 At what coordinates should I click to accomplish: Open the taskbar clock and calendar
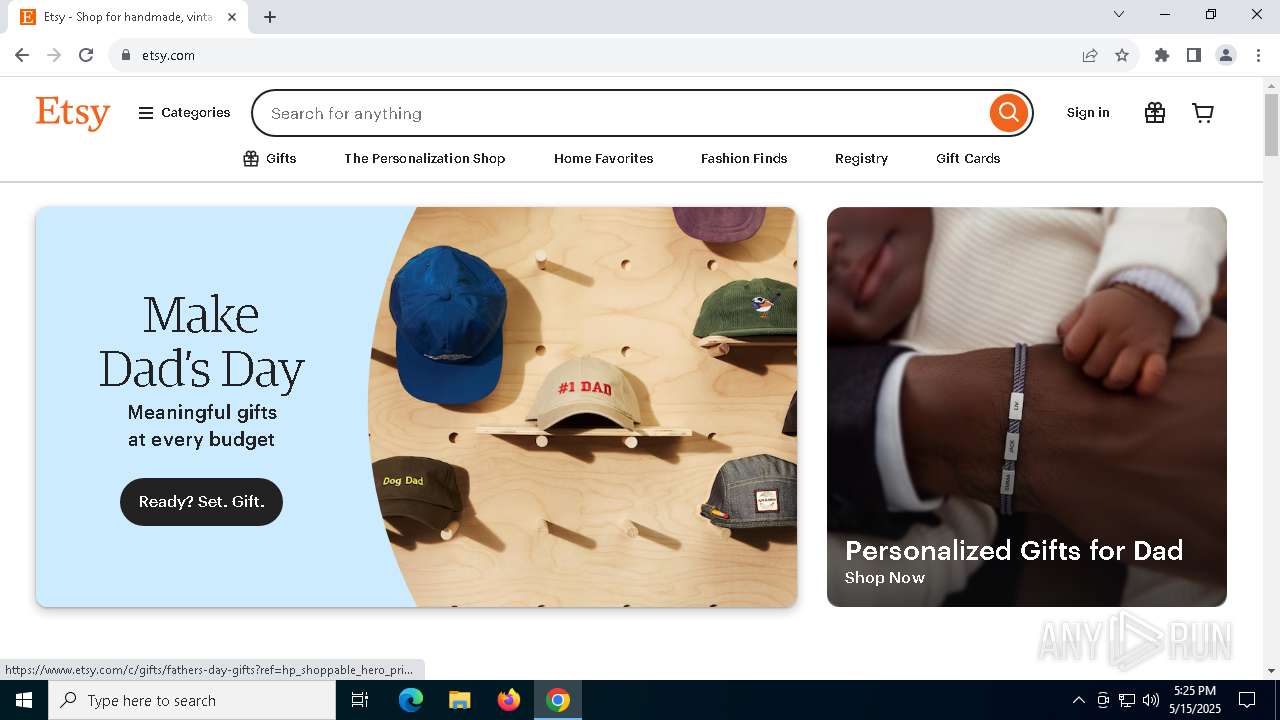tap(1195, 700)
